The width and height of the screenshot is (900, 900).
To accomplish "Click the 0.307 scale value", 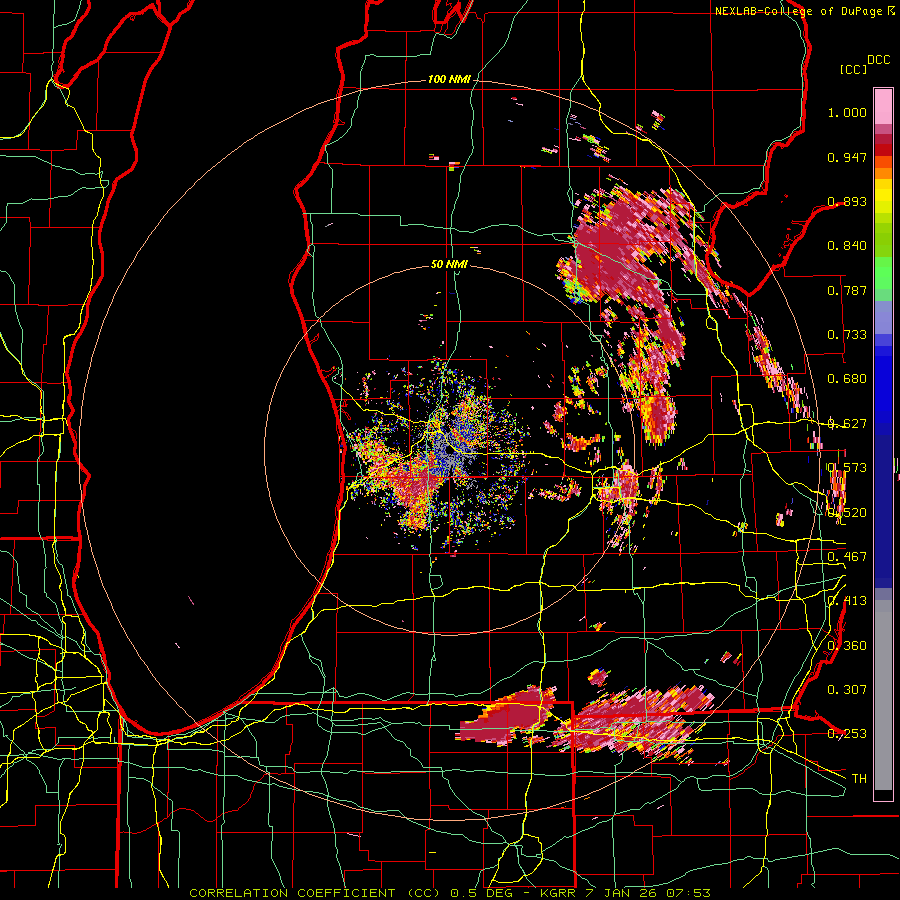I will point(847,689).
